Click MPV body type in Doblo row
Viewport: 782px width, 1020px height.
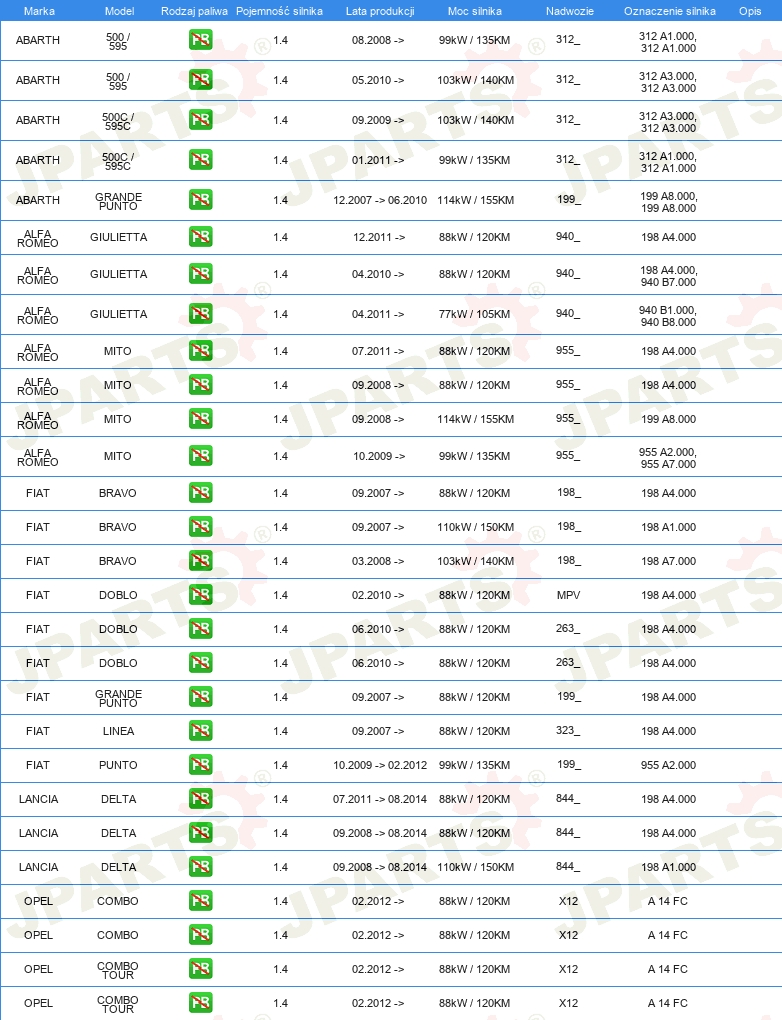(569, 595)
